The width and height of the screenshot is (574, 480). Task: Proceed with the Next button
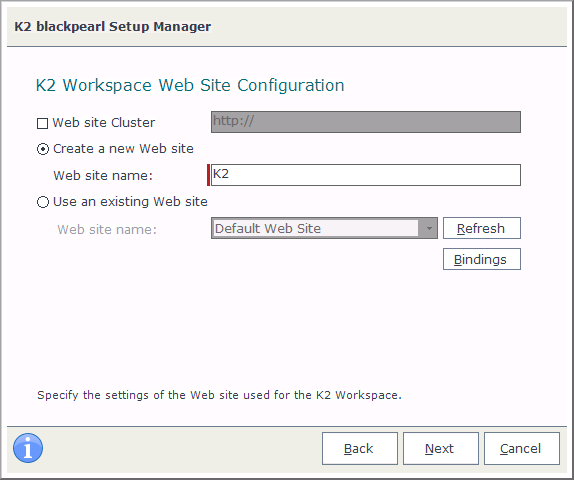(441, 449)
